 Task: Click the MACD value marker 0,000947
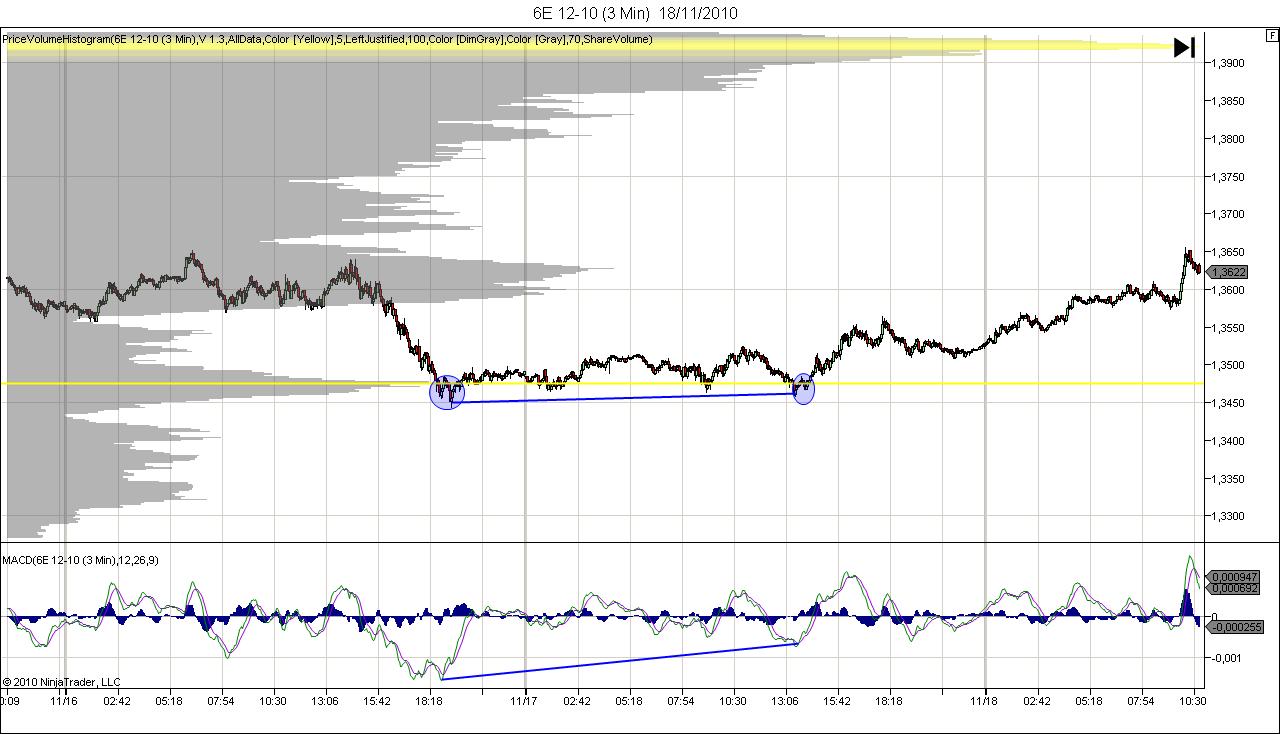[1234, 577]
